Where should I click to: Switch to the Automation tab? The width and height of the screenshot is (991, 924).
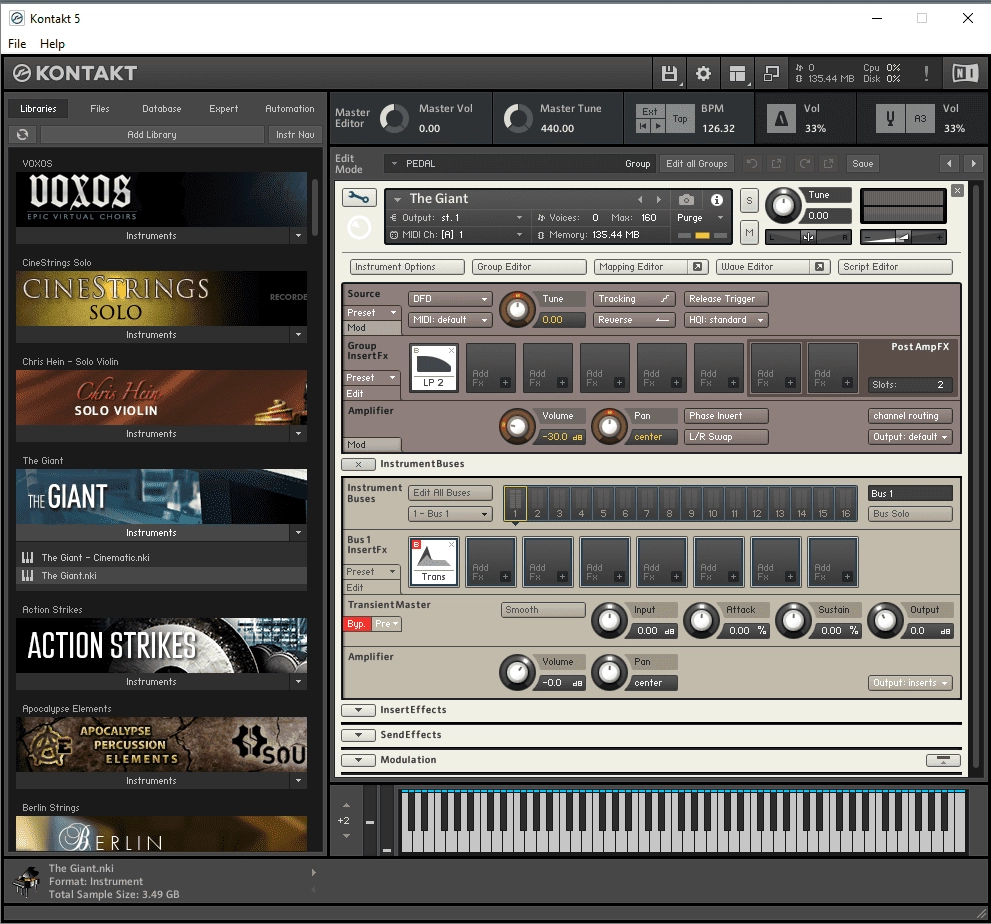[x=289, y=109]
